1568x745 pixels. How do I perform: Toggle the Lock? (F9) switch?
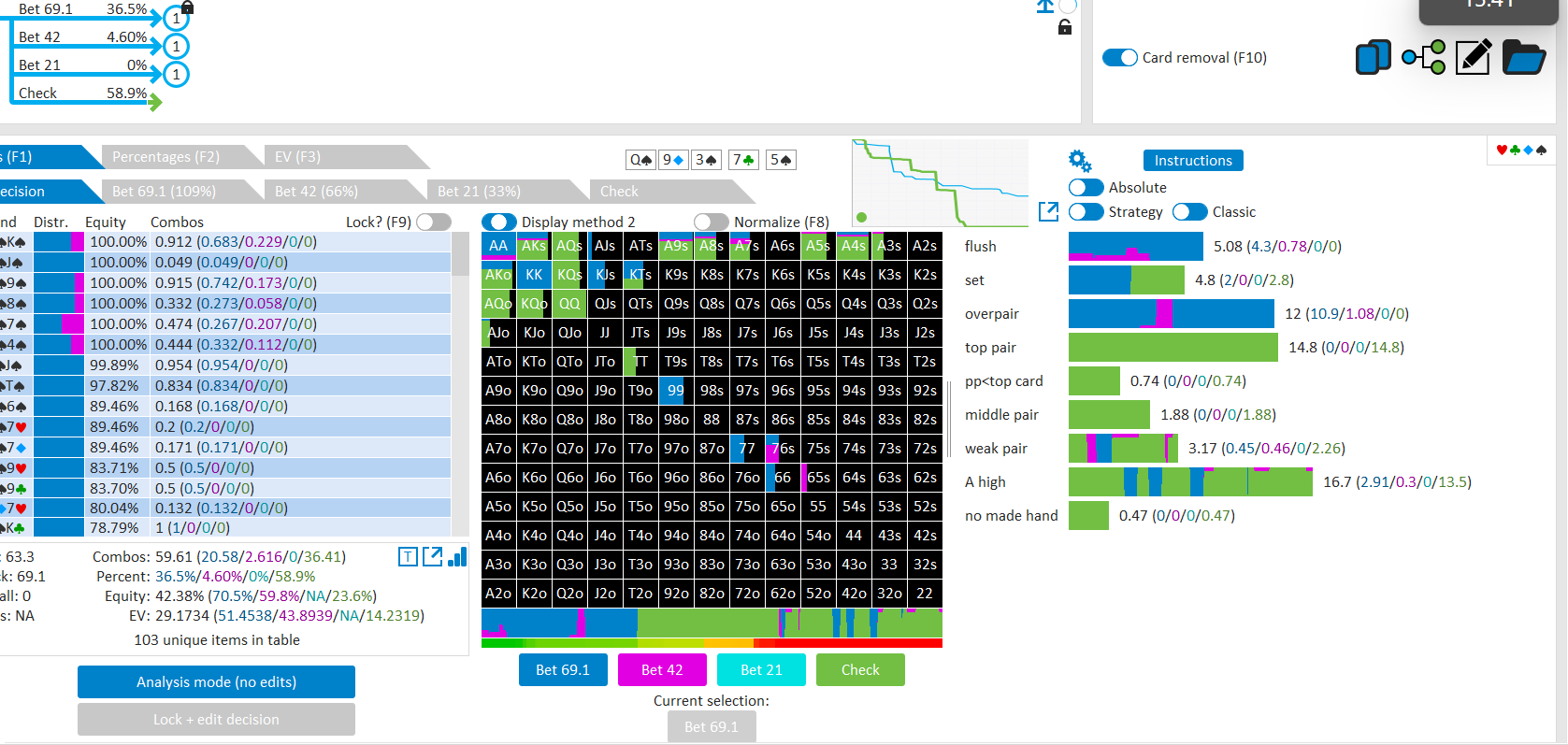tap(434, 222)
